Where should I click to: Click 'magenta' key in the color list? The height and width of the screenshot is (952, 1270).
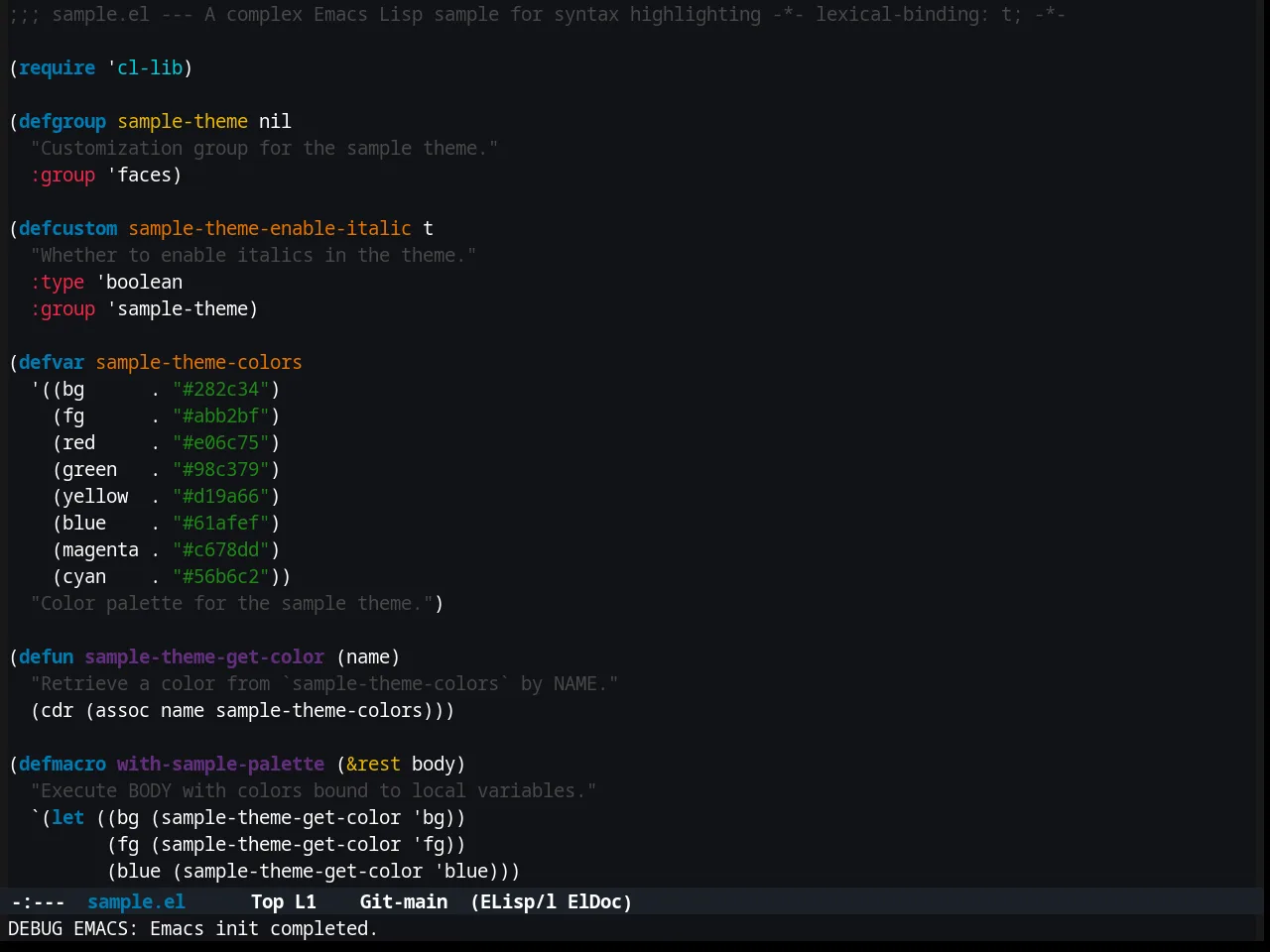tap(100, 549)
